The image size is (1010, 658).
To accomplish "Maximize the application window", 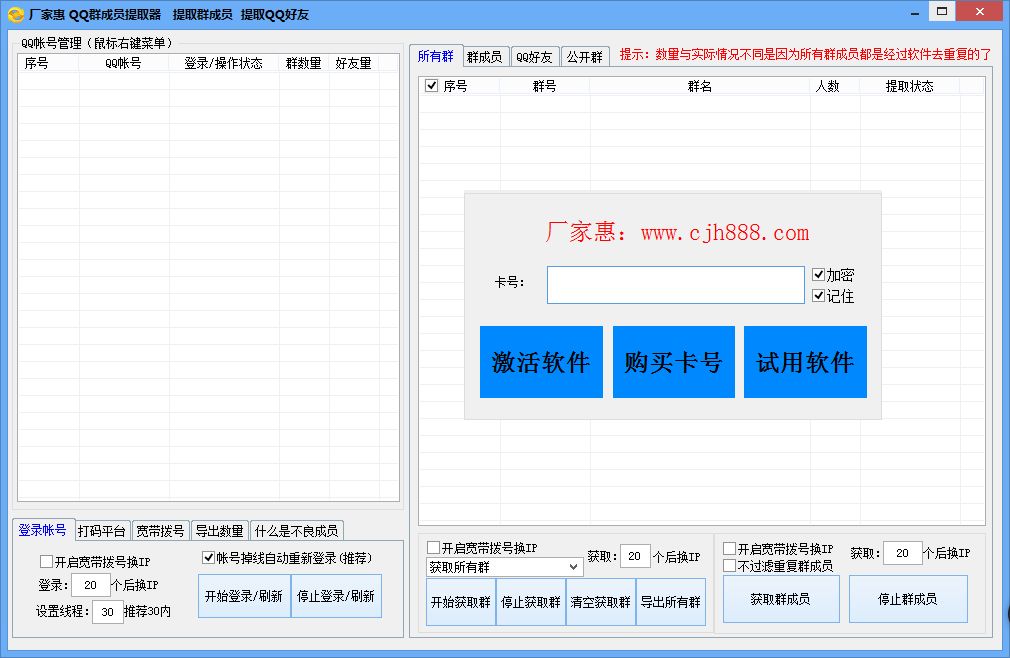I will pyautogui.click(x=942, y=12).
